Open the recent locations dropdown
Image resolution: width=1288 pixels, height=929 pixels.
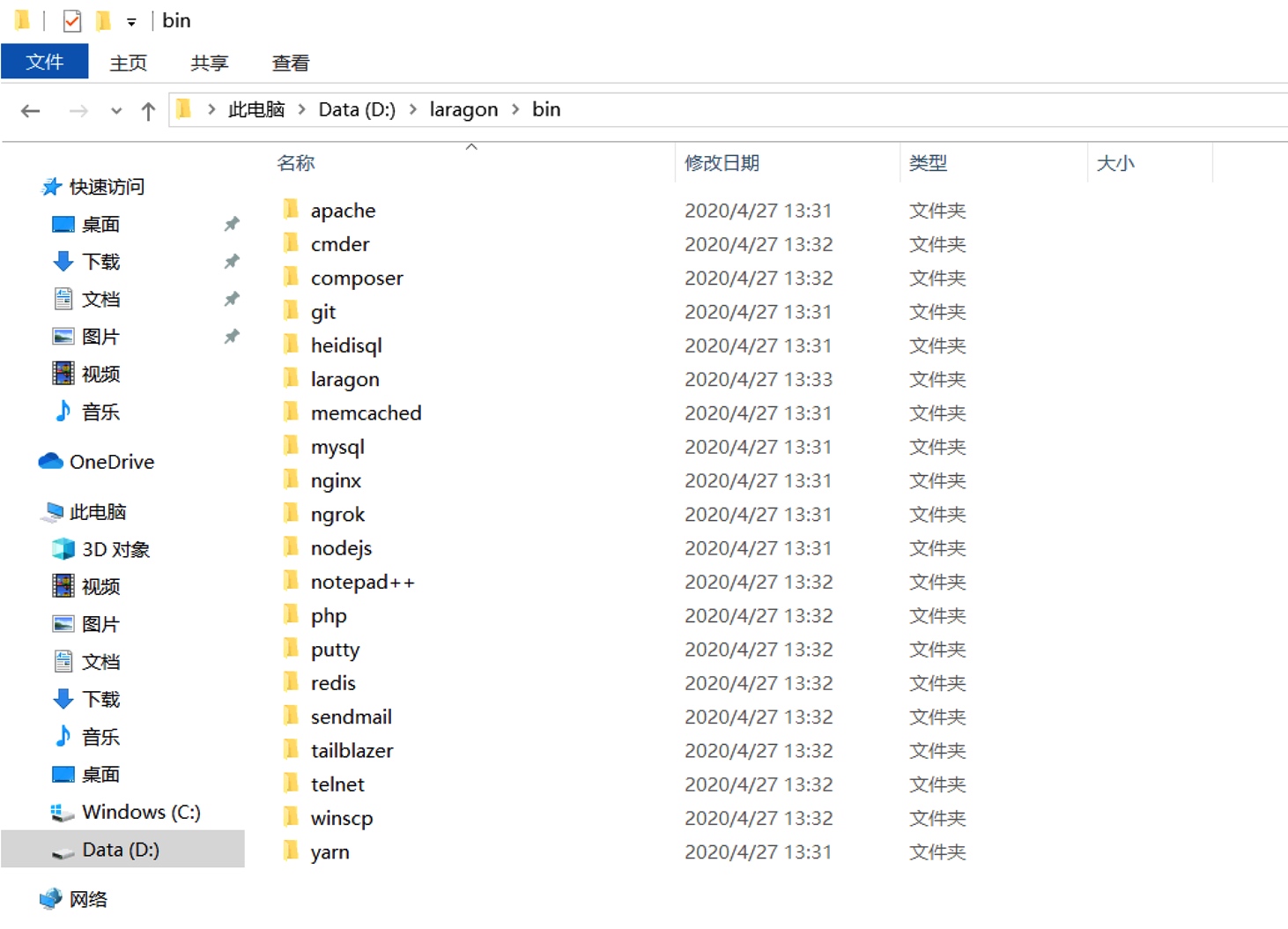[116, 111]
